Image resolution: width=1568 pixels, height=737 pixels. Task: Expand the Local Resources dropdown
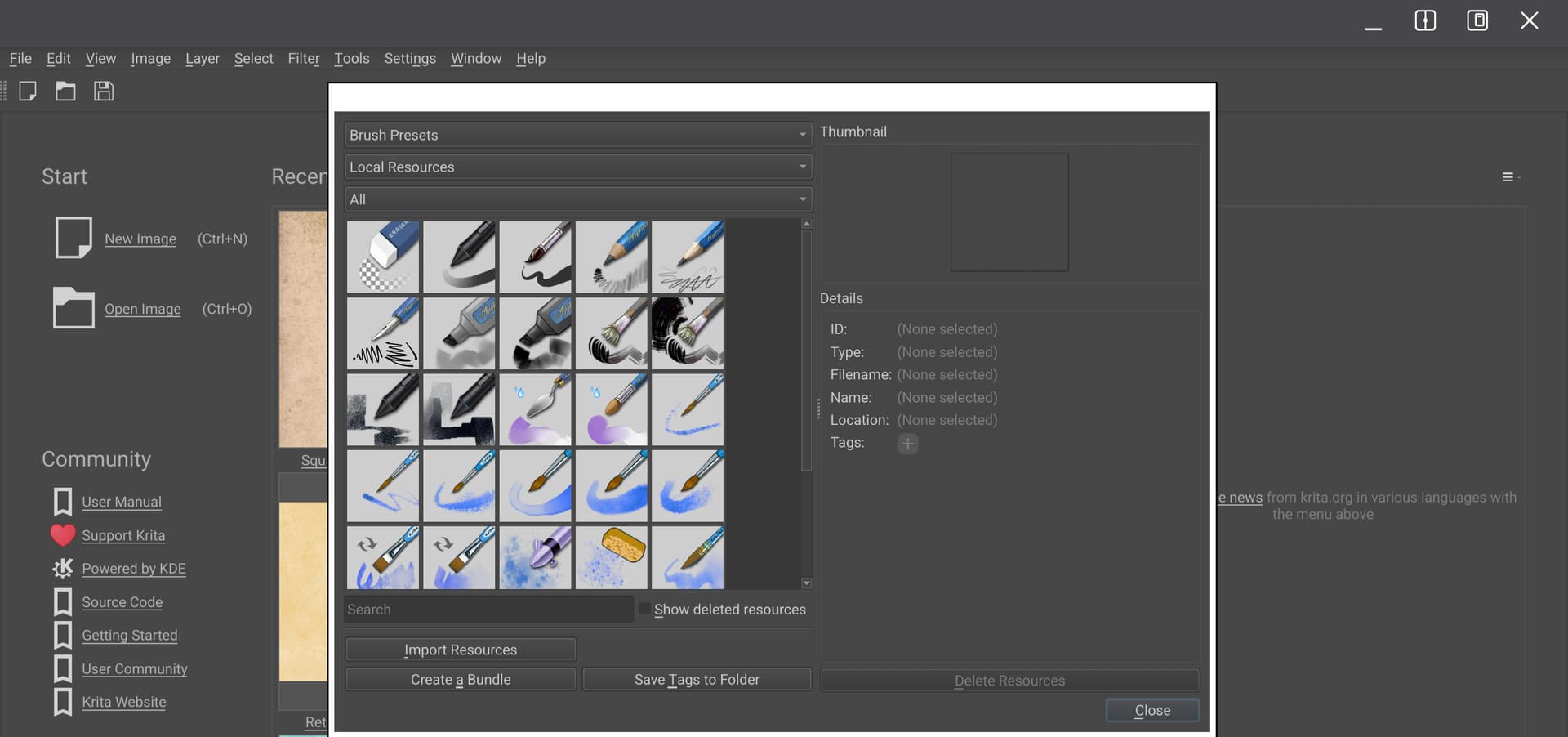tap(577, 167)
